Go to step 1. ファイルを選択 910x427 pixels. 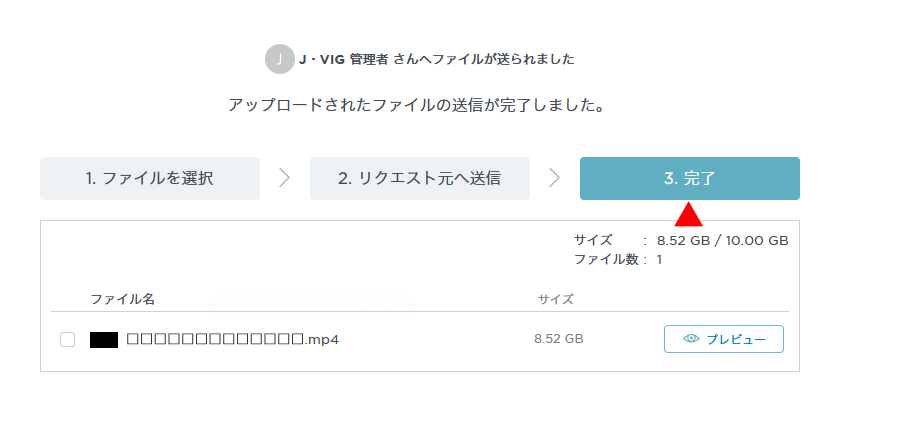150,178
